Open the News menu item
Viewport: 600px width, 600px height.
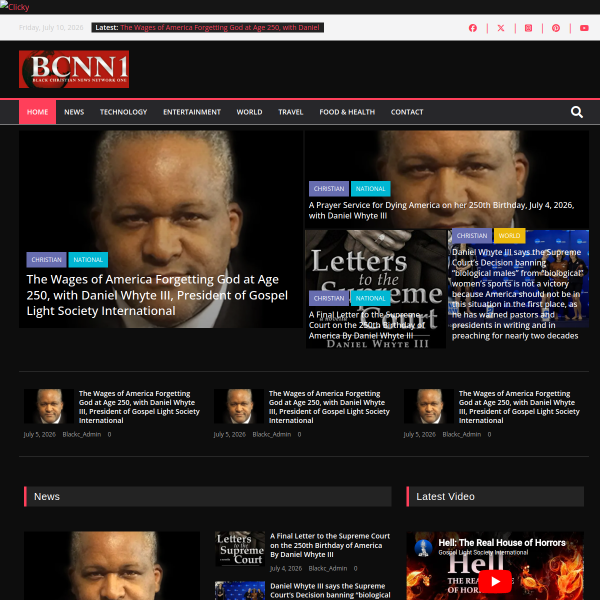coord(74,112)
